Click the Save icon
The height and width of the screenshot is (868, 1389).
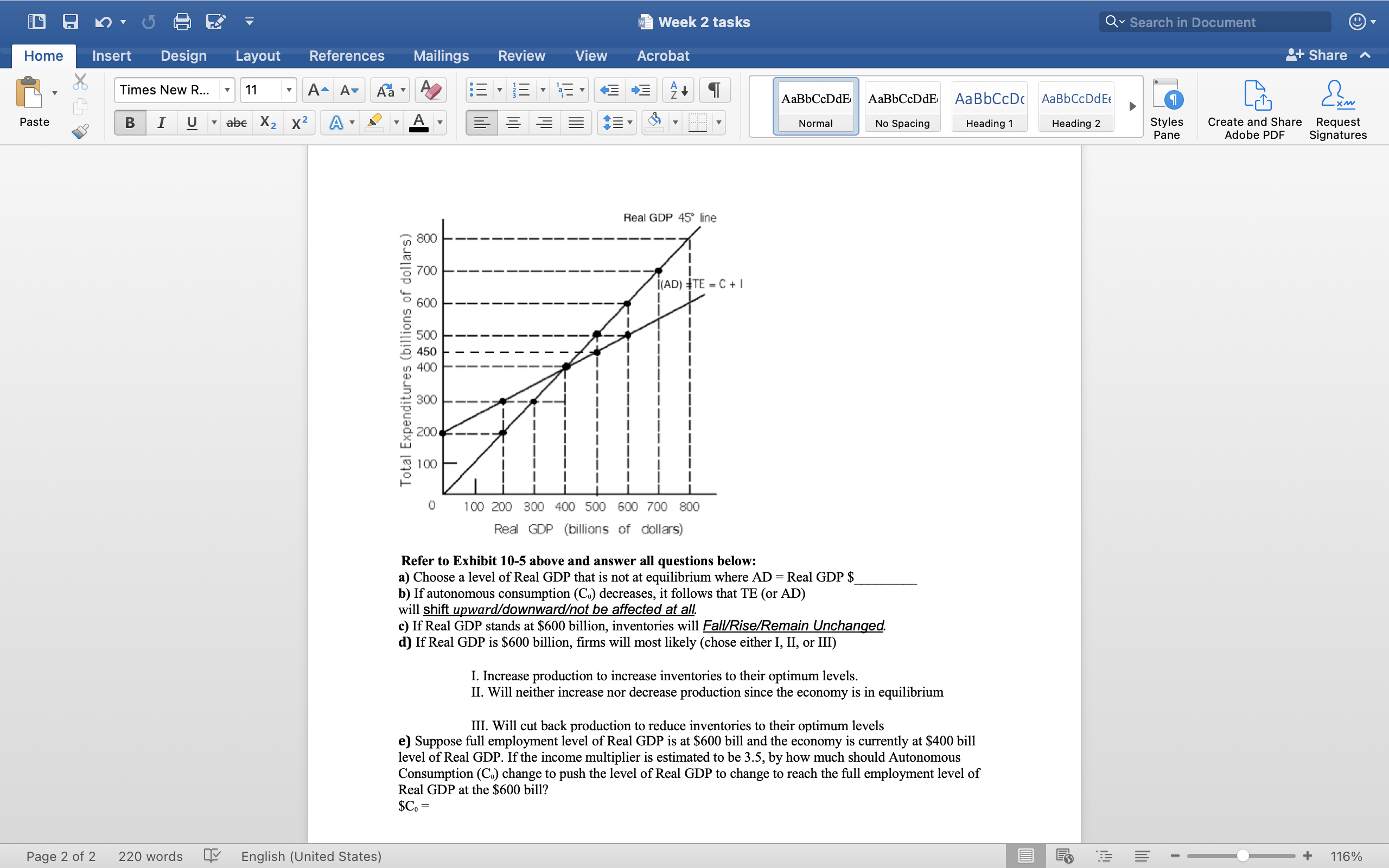70,22
